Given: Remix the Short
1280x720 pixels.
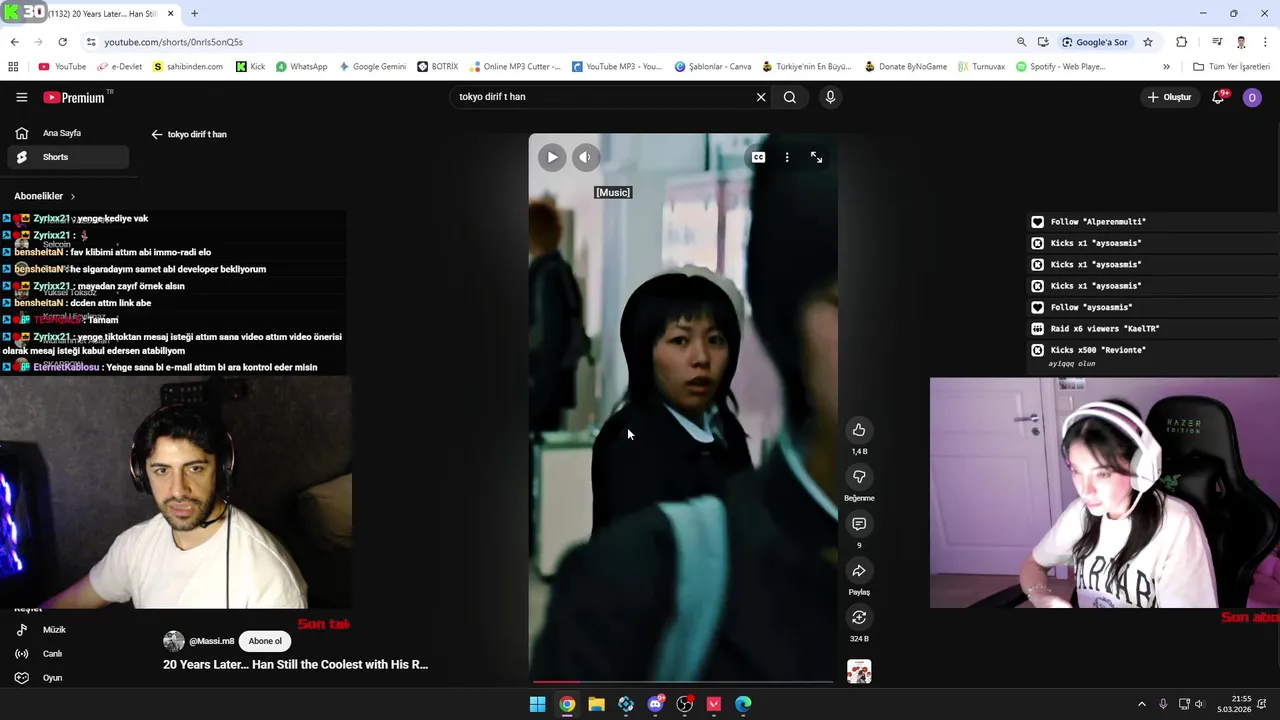Looking at the screenshot, I should pyautogui.click(x=859, y=618).
